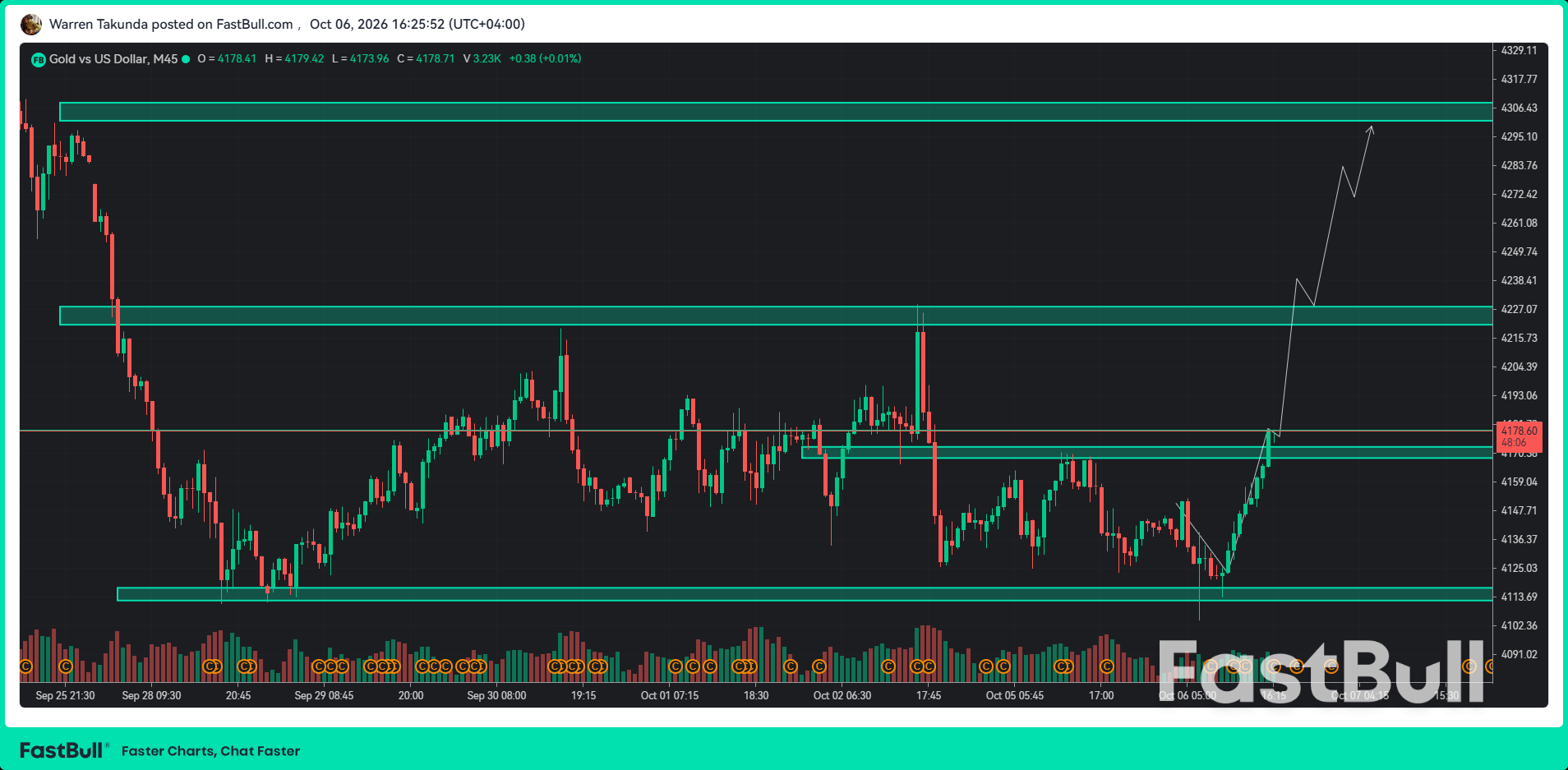Click price axis label 4238.41

pos(1519,281)
